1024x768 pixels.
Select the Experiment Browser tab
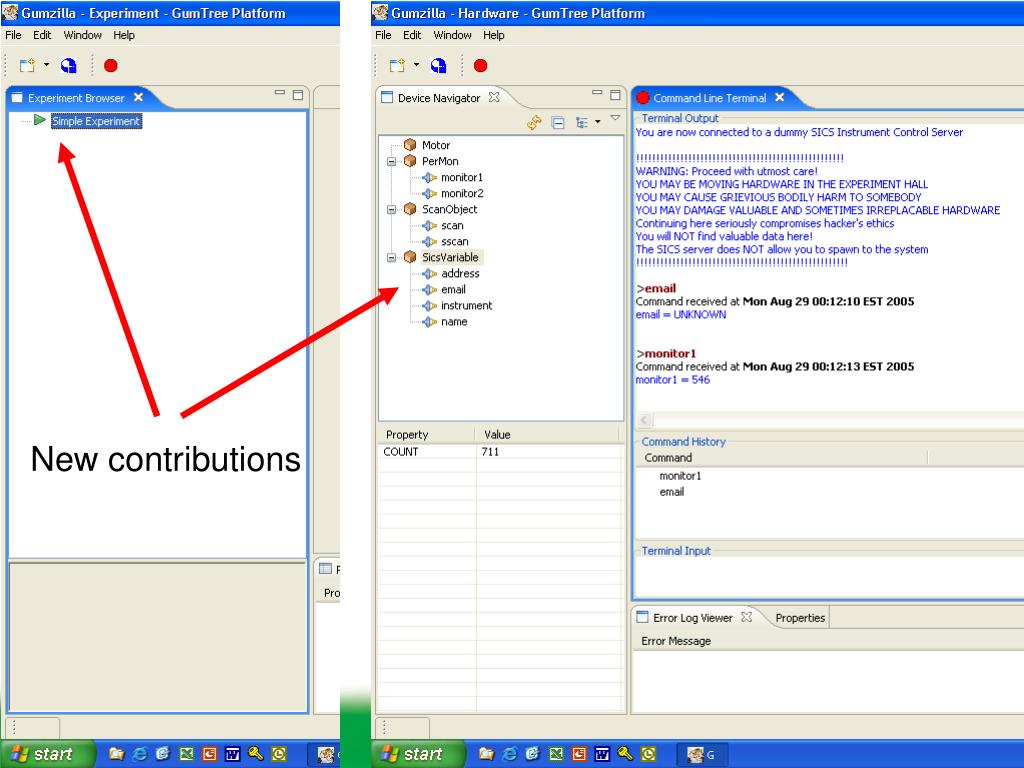pyautogui.click(x=76, y=98)
